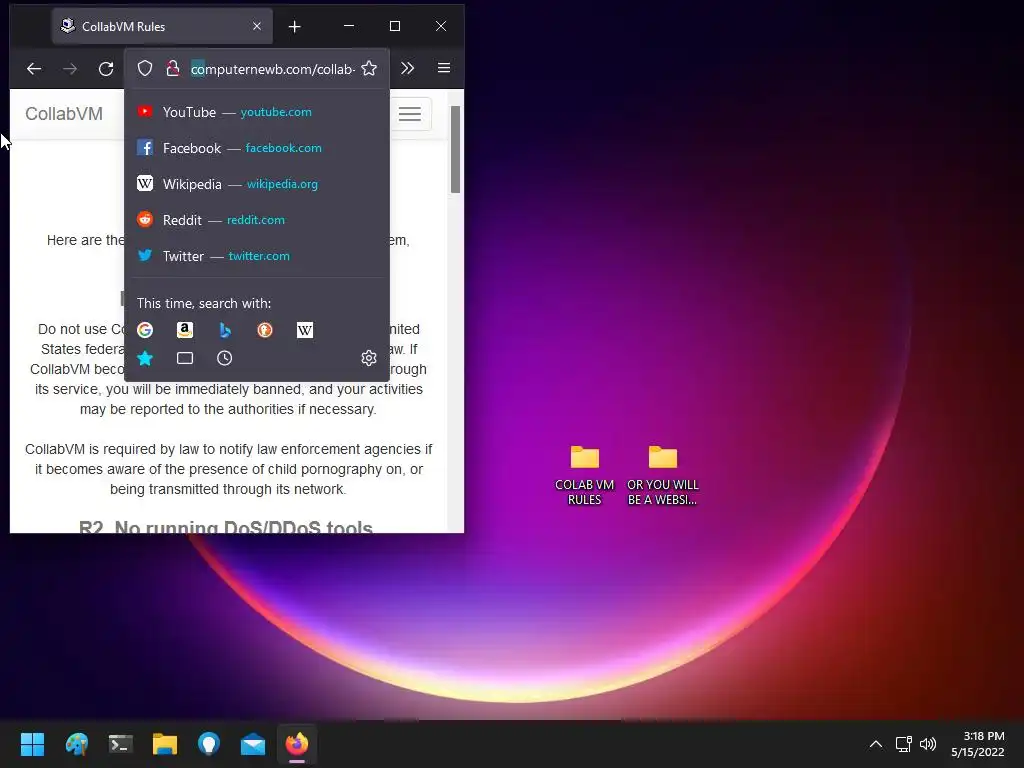The image size is (1024, 768).
Task: Click the CollabVM brand link
Action: coord(64,114)
